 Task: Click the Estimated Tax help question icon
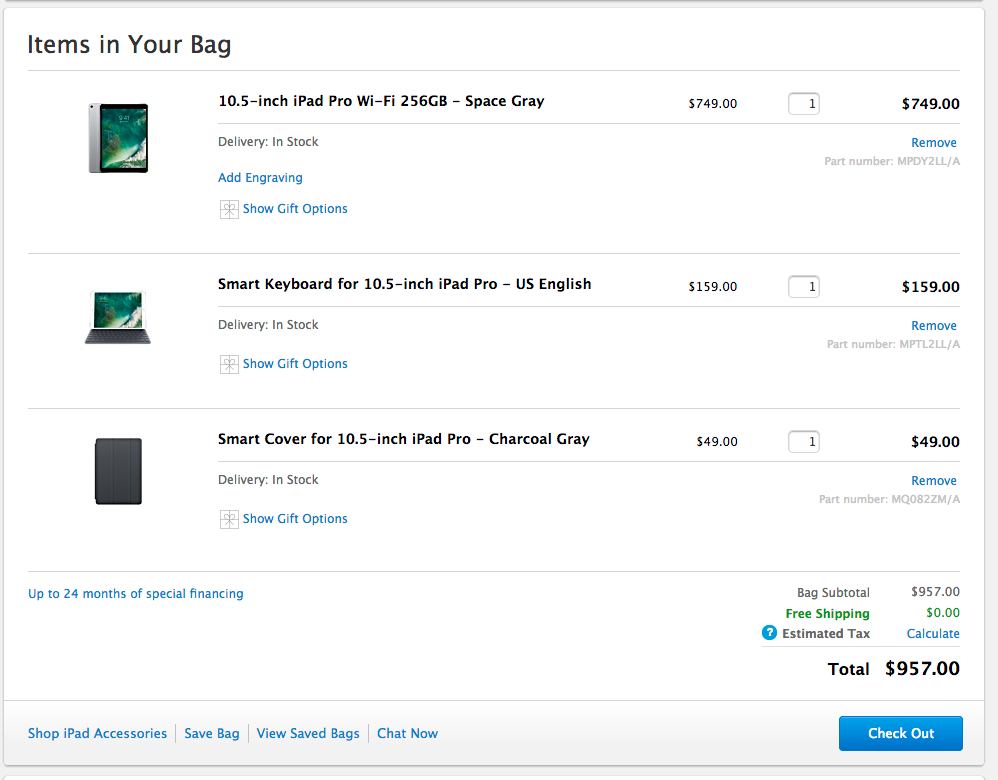[x=769, y=633]
